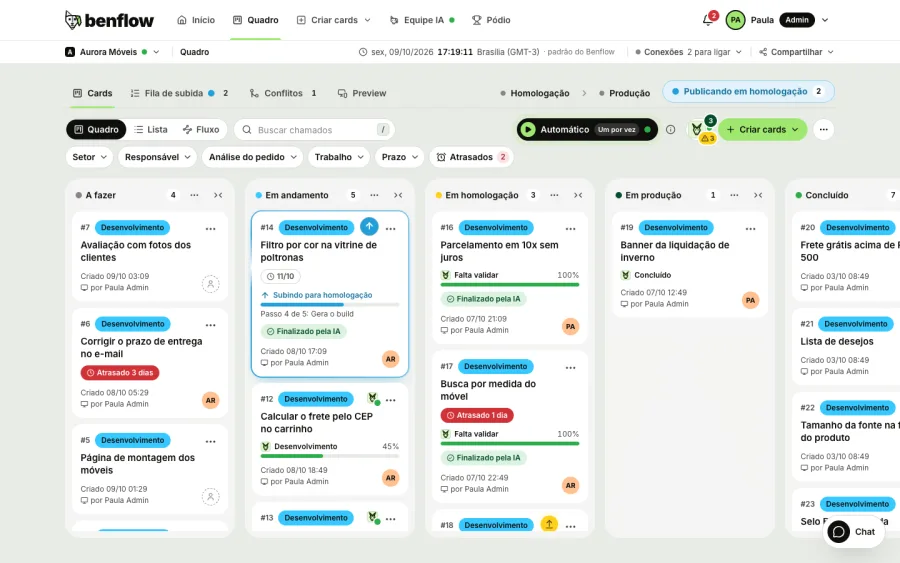Switch to Lista view
Screen dimensions: 900x563
tap(151, 130)
